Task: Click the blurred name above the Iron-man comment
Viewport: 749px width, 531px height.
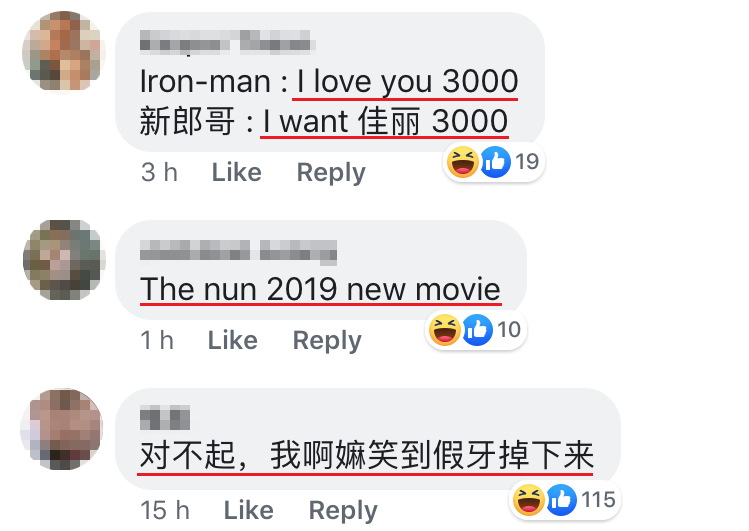Action: coord(227,41)
